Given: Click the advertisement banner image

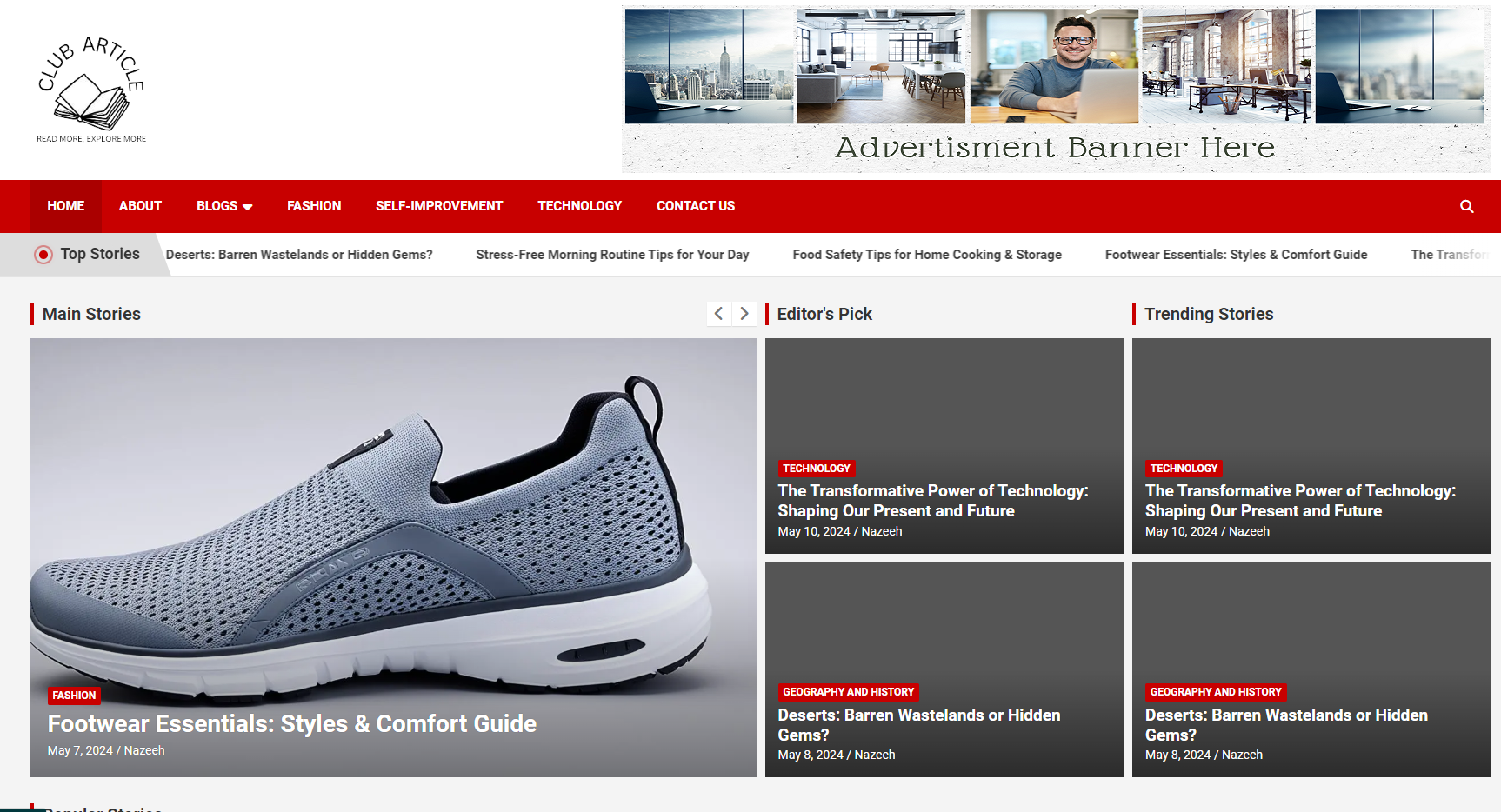Looking at the screenshot, I should point(1056,90).
